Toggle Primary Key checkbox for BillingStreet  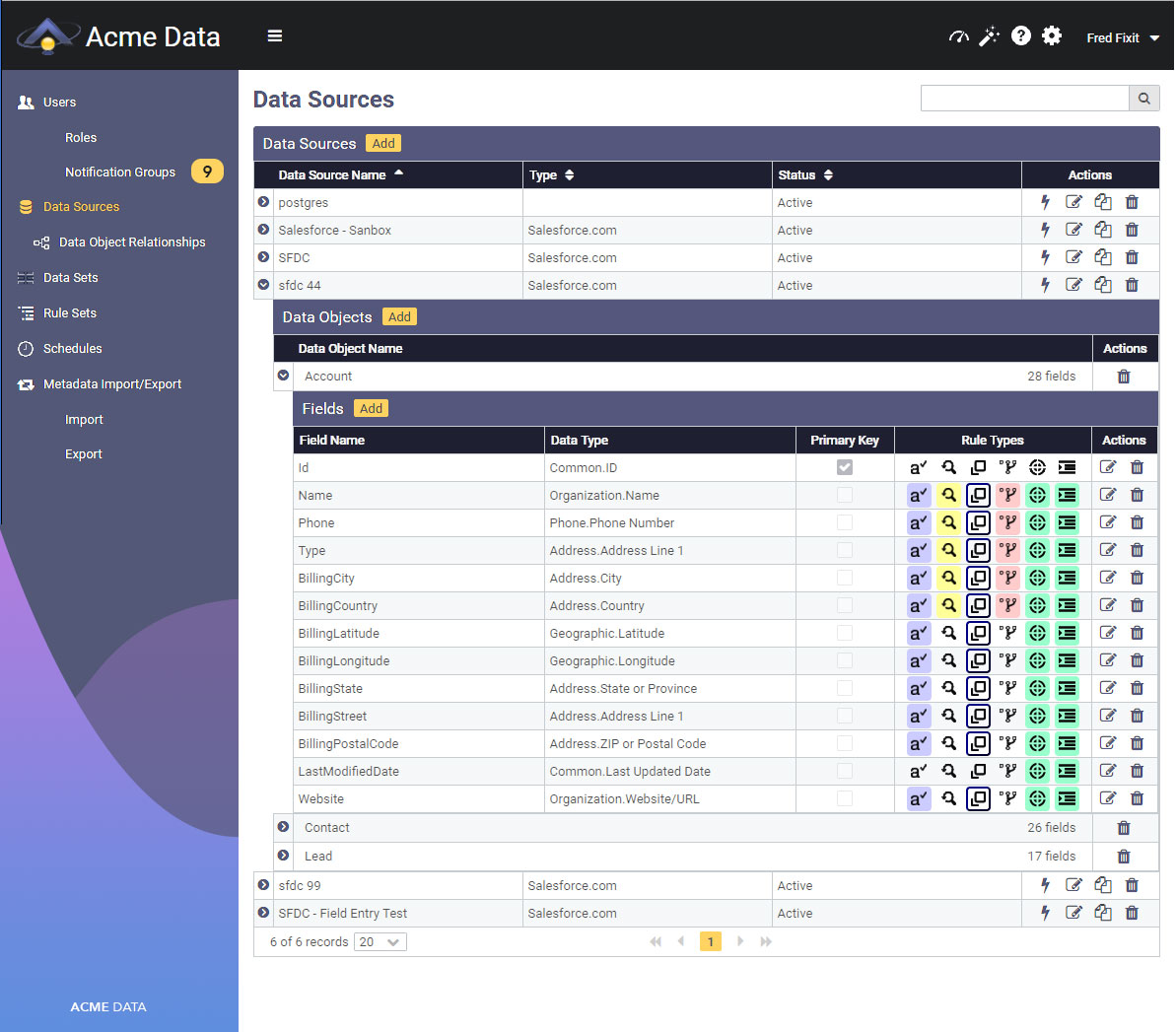coord(845,717)
